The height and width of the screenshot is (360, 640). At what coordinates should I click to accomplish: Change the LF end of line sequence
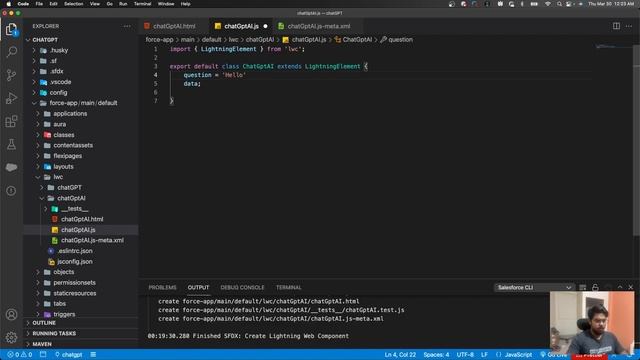(484, 355)
